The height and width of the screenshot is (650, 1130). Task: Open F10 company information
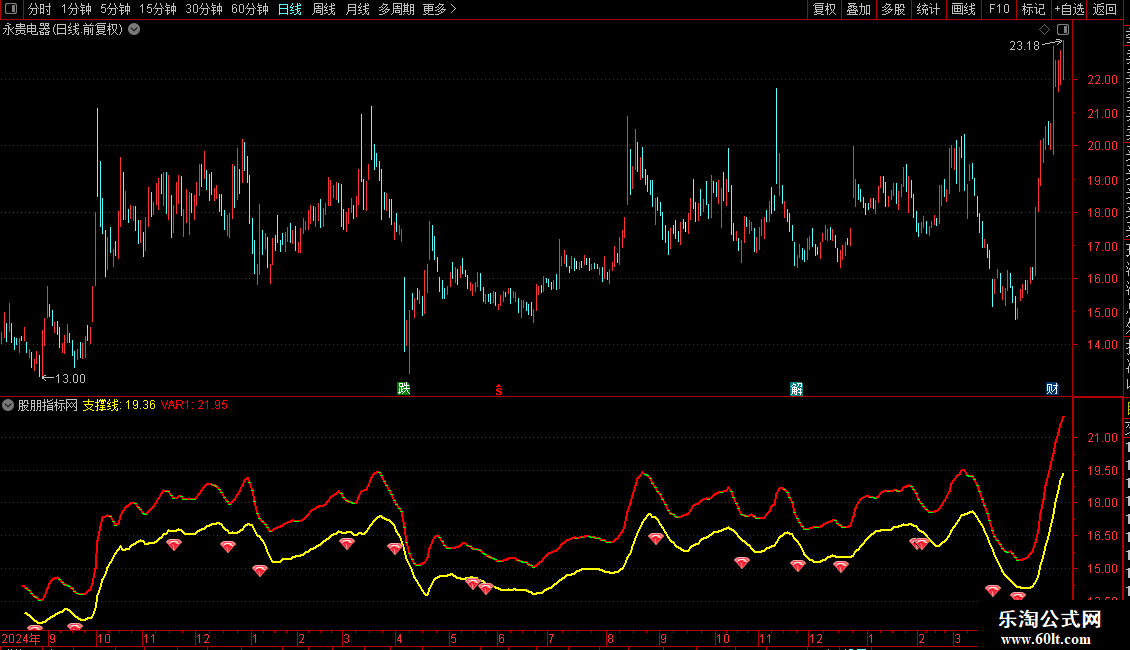[999, 9]
